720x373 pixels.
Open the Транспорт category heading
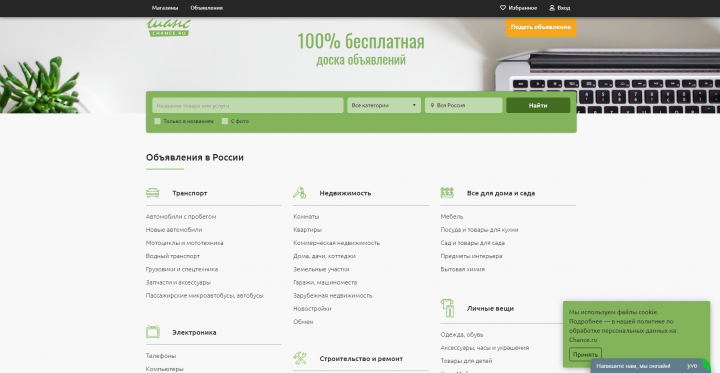190,193
